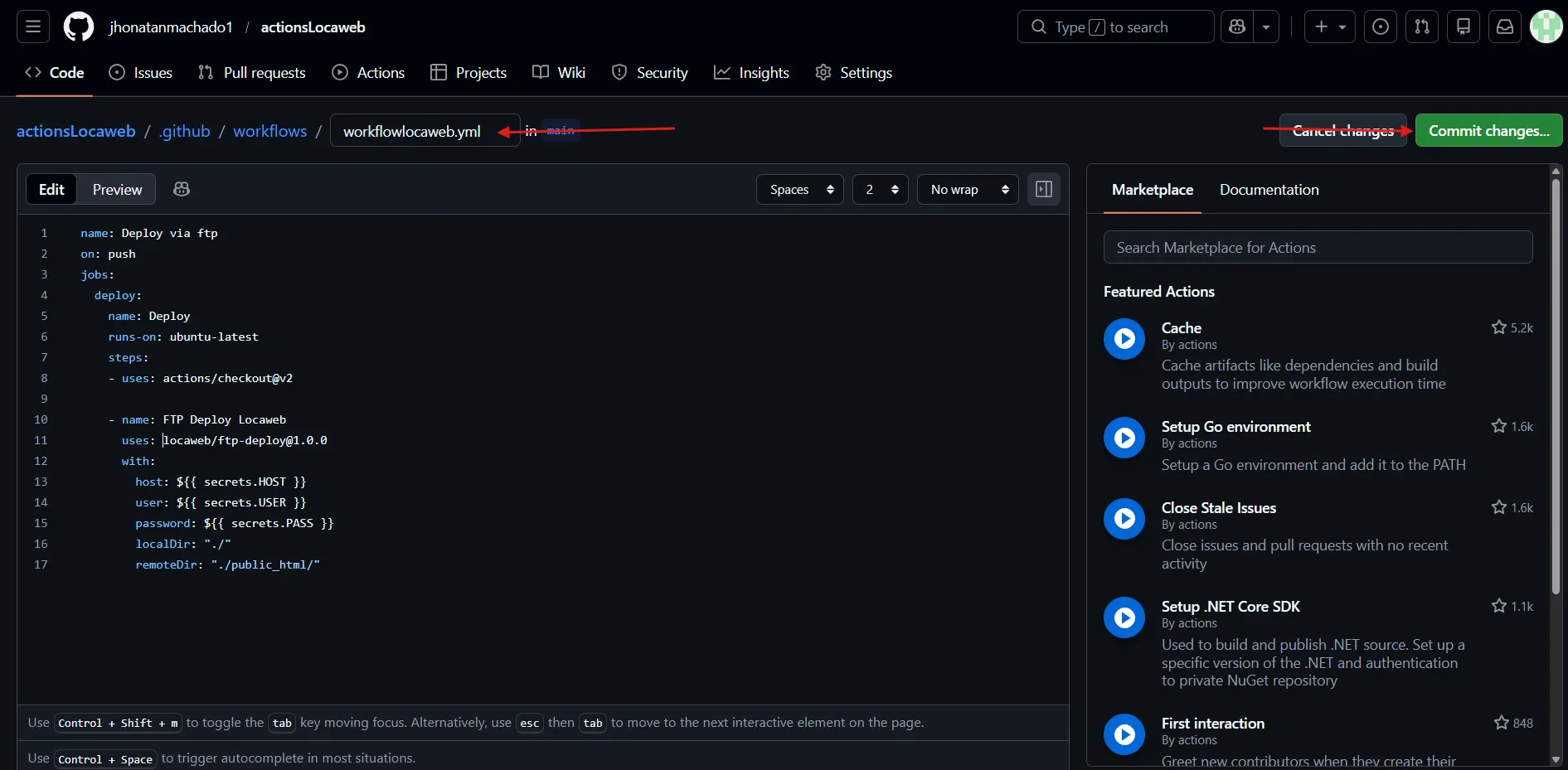Toggle the side panel visibility button
This screenshot has width=1568, height=770.
1044,189
